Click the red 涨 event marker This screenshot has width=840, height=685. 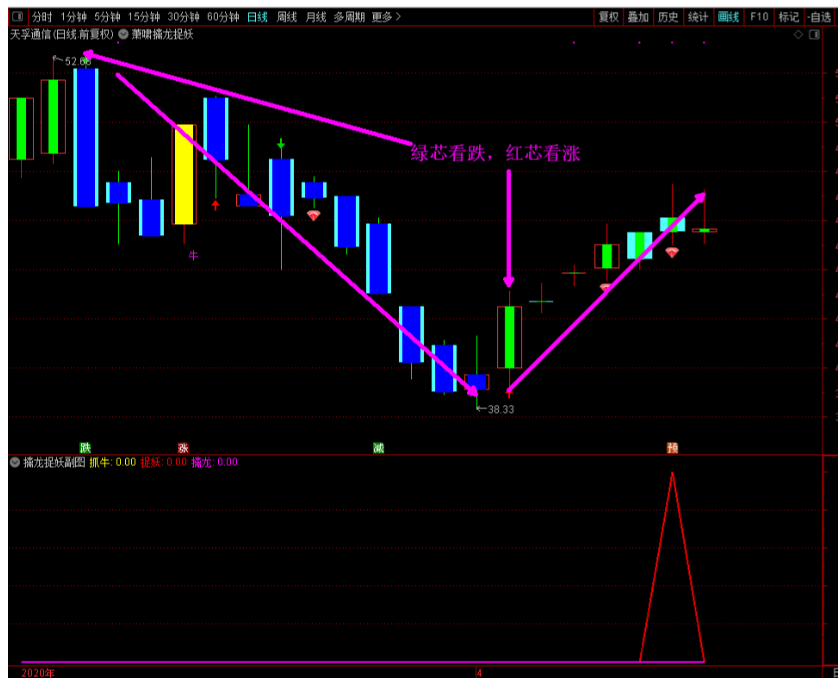pyautogui.click(x=183, y=447)
